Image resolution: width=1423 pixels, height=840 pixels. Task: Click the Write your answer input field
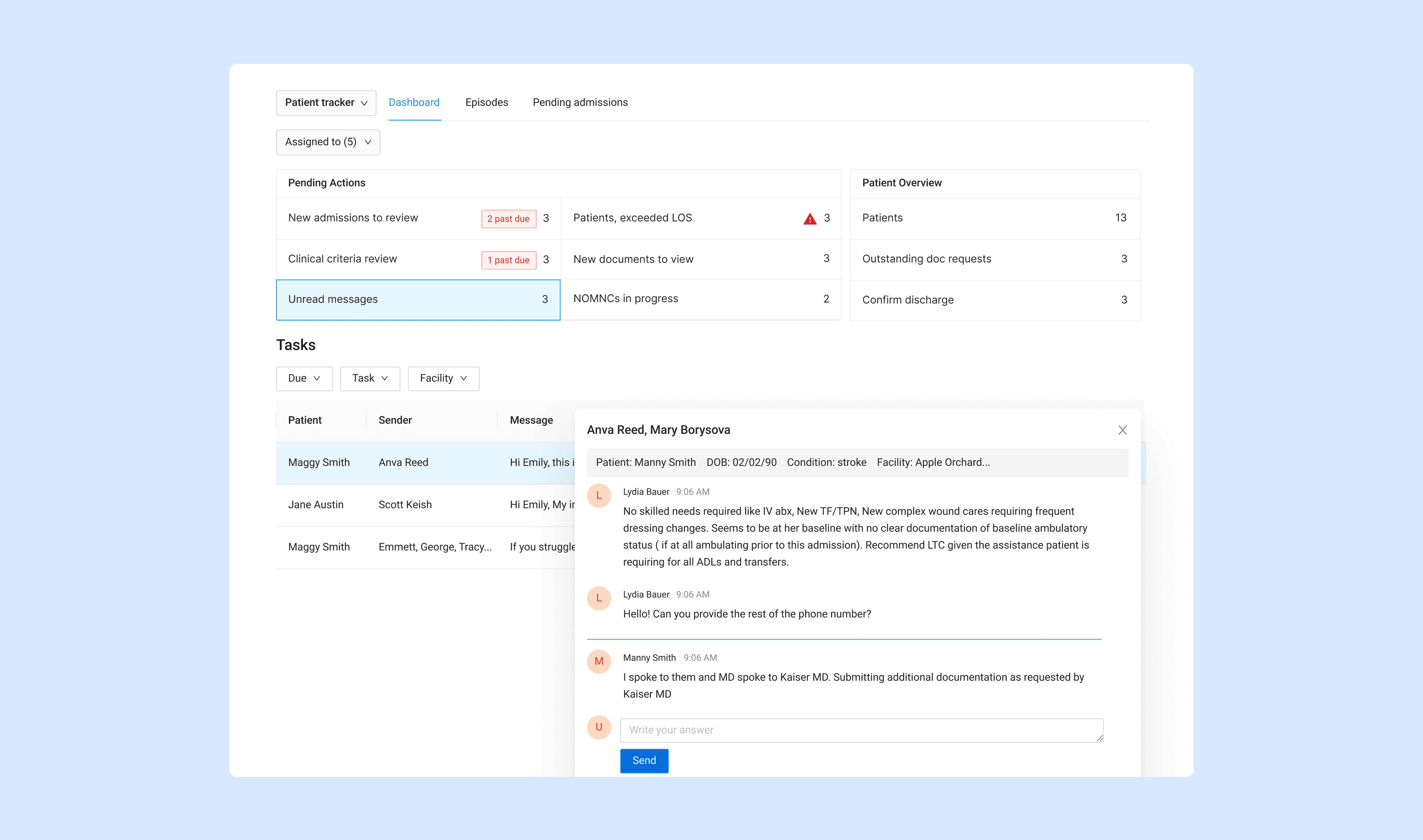click(861, 730)
